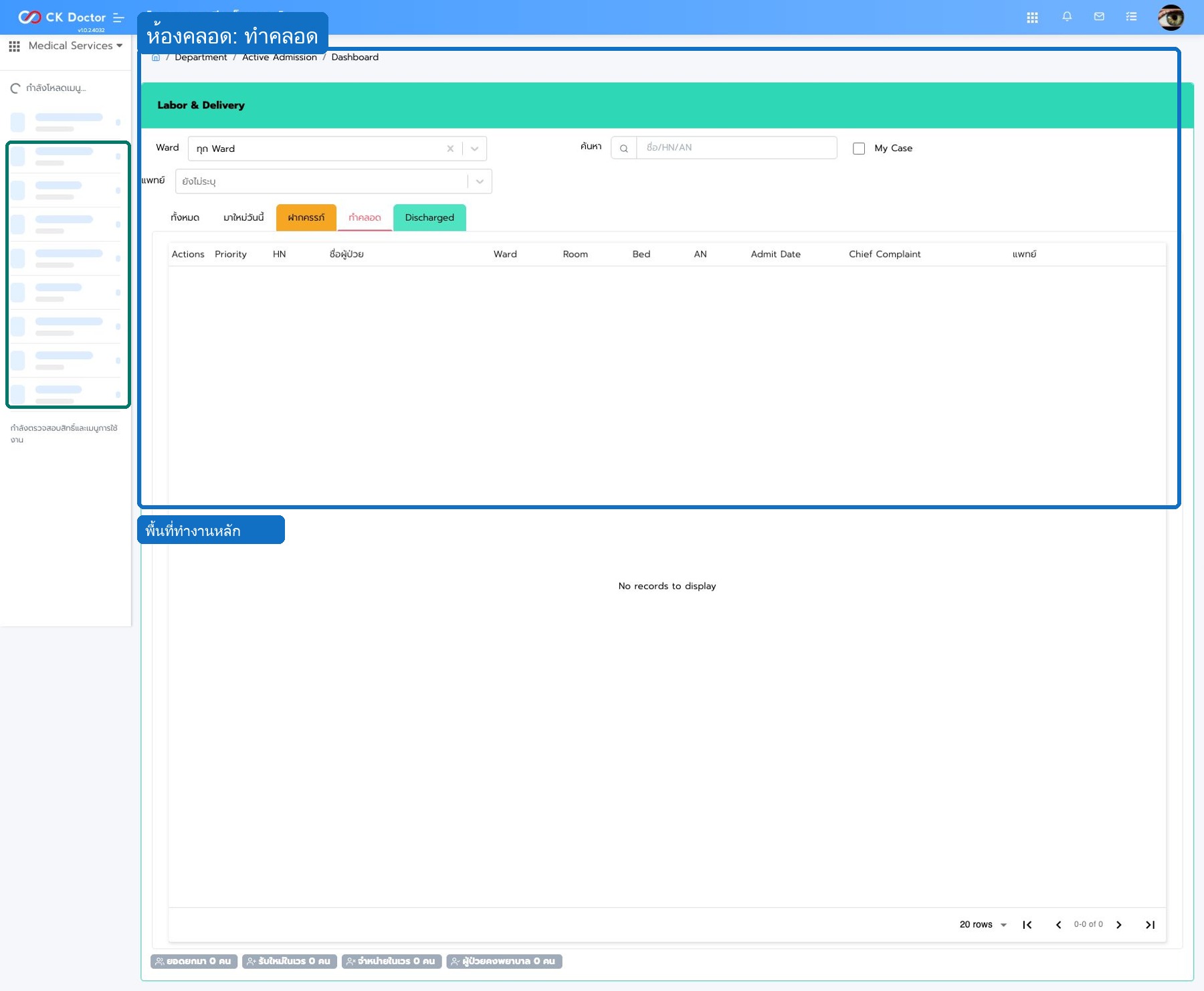This screenshot has height=991, width=1204.
Task: Go to next page of table
Action: pyautogui.click(x=1119, y=925)
